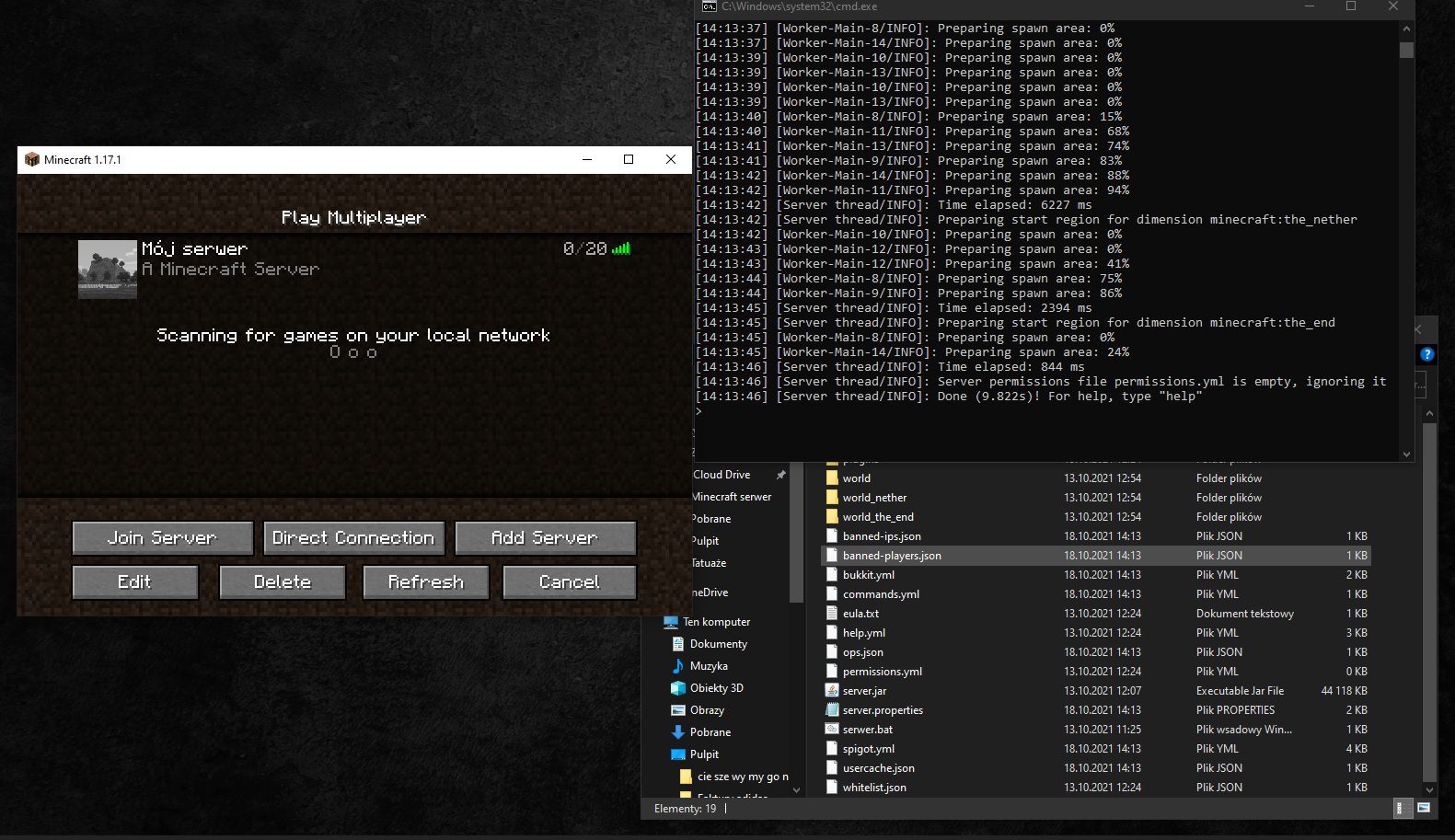
Task: Click the serwer.bat batch file icon
Action: [832, 730]
